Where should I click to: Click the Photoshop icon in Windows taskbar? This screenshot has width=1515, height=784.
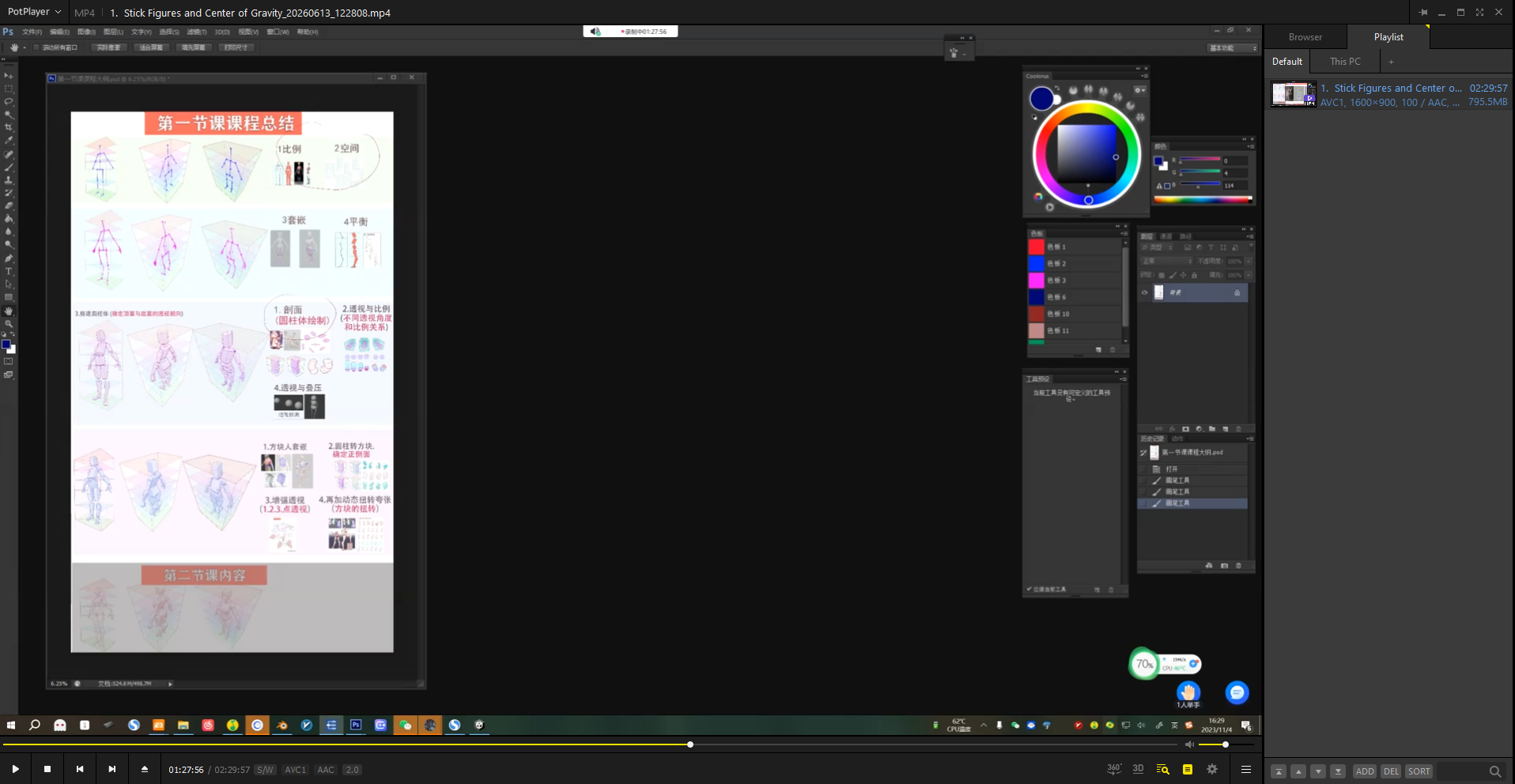pos(356,725)
